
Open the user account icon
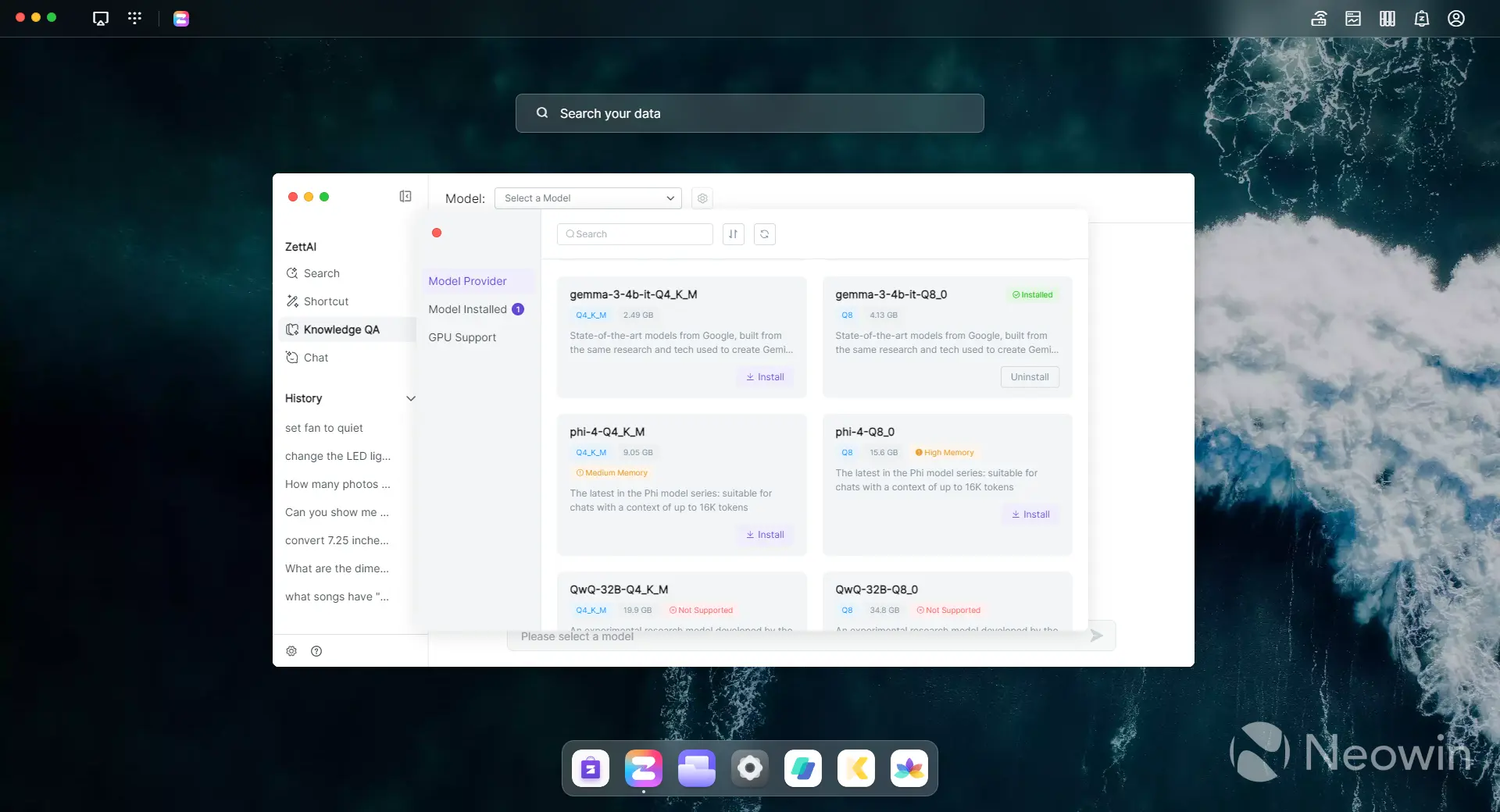tap(1456, 18)
